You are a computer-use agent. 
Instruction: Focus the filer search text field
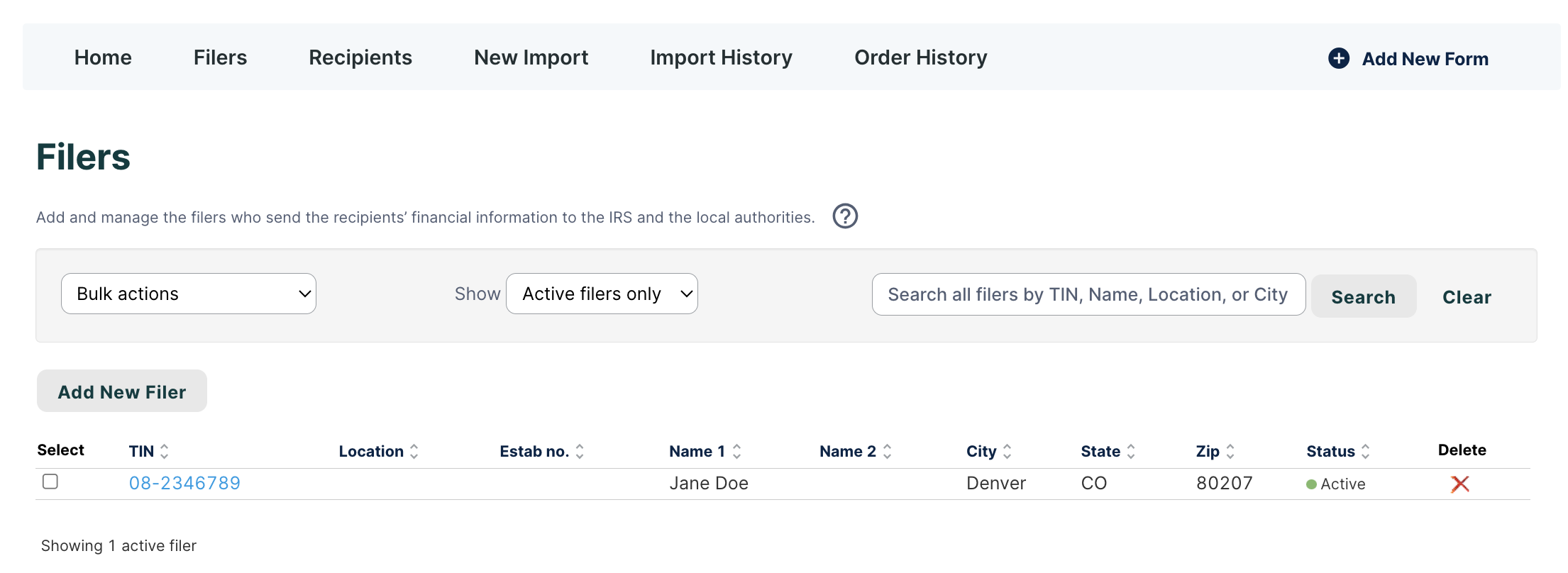click(1088, 294)
